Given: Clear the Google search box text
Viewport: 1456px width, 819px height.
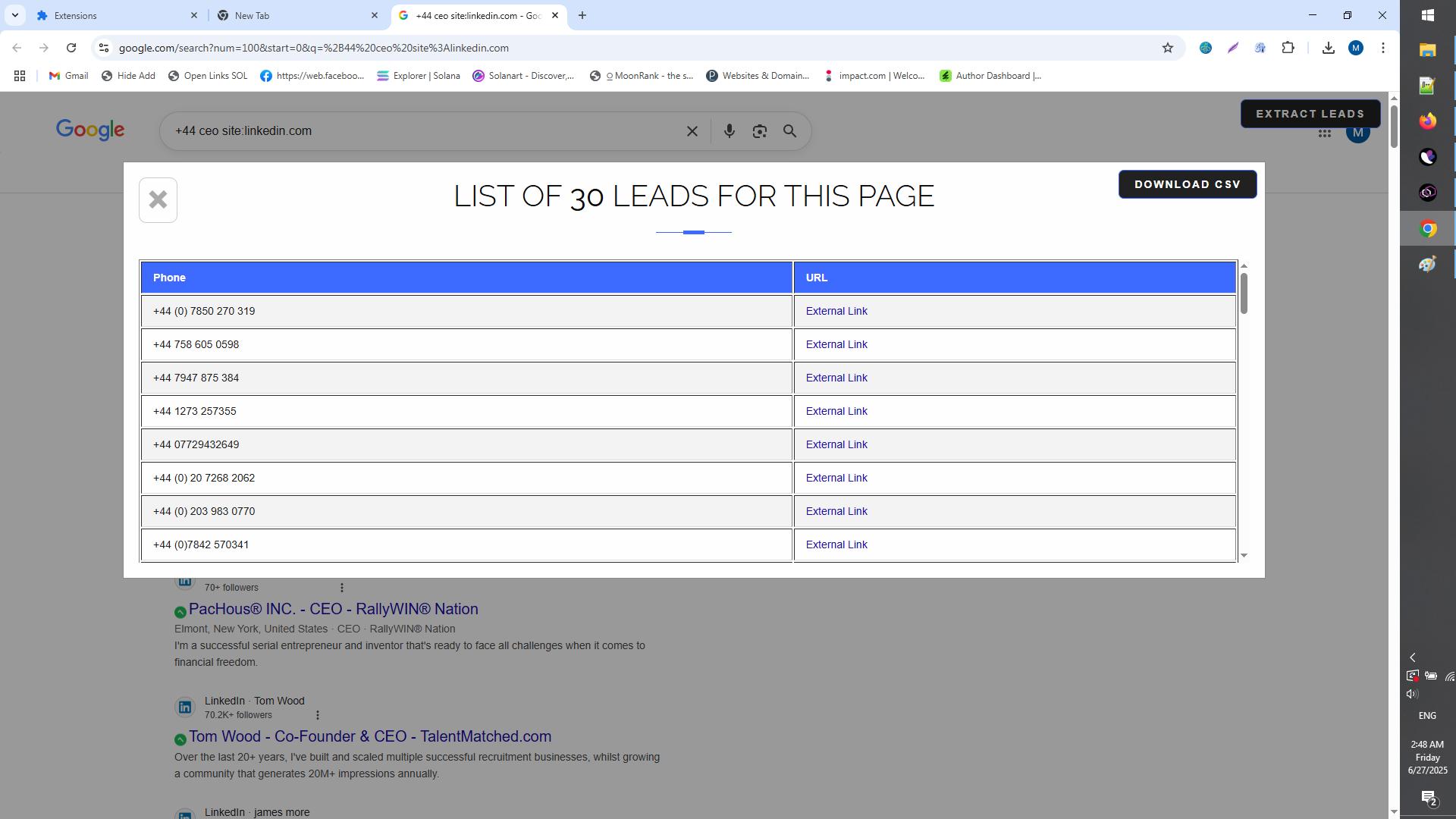Looking at the screenshot, I should pyautogui.click(x=692, y=131).
